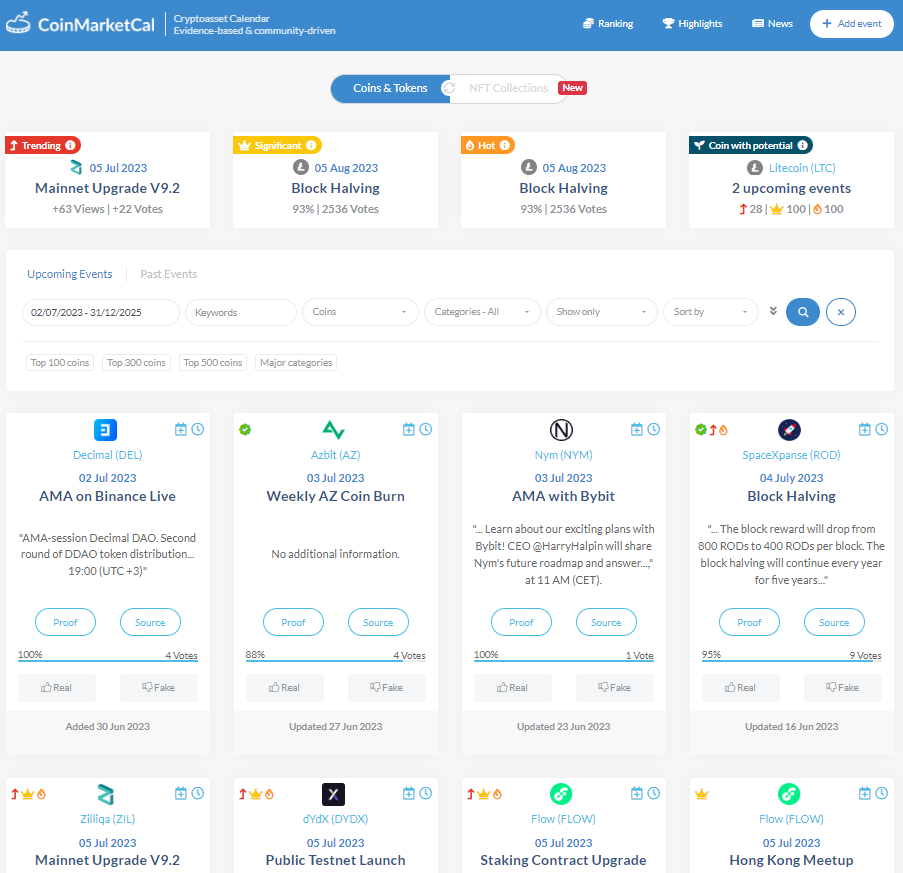Screen dimensions: 903x873
Task: Click the clock icon on Azbit card
Action: (x=426, y=429)
